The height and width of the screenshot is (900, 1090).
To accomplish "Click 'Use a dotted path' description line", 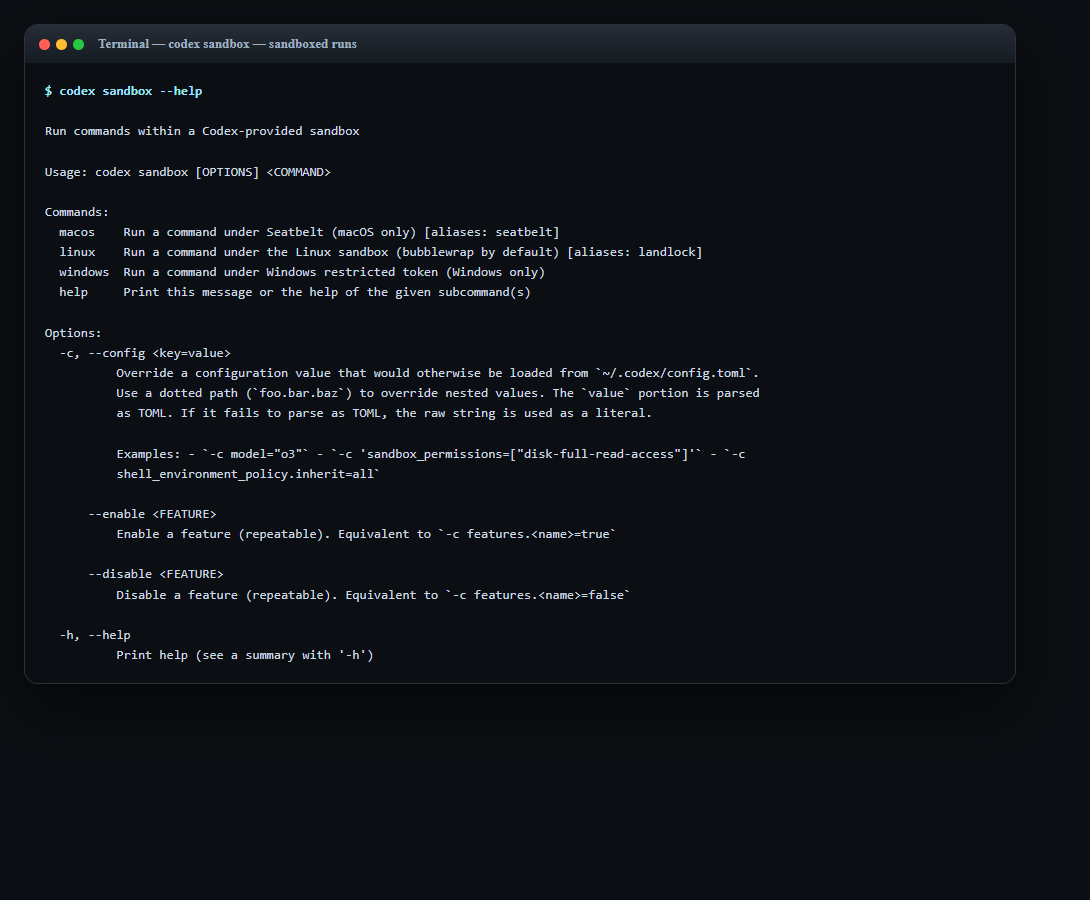I will [x=438, y=393].
